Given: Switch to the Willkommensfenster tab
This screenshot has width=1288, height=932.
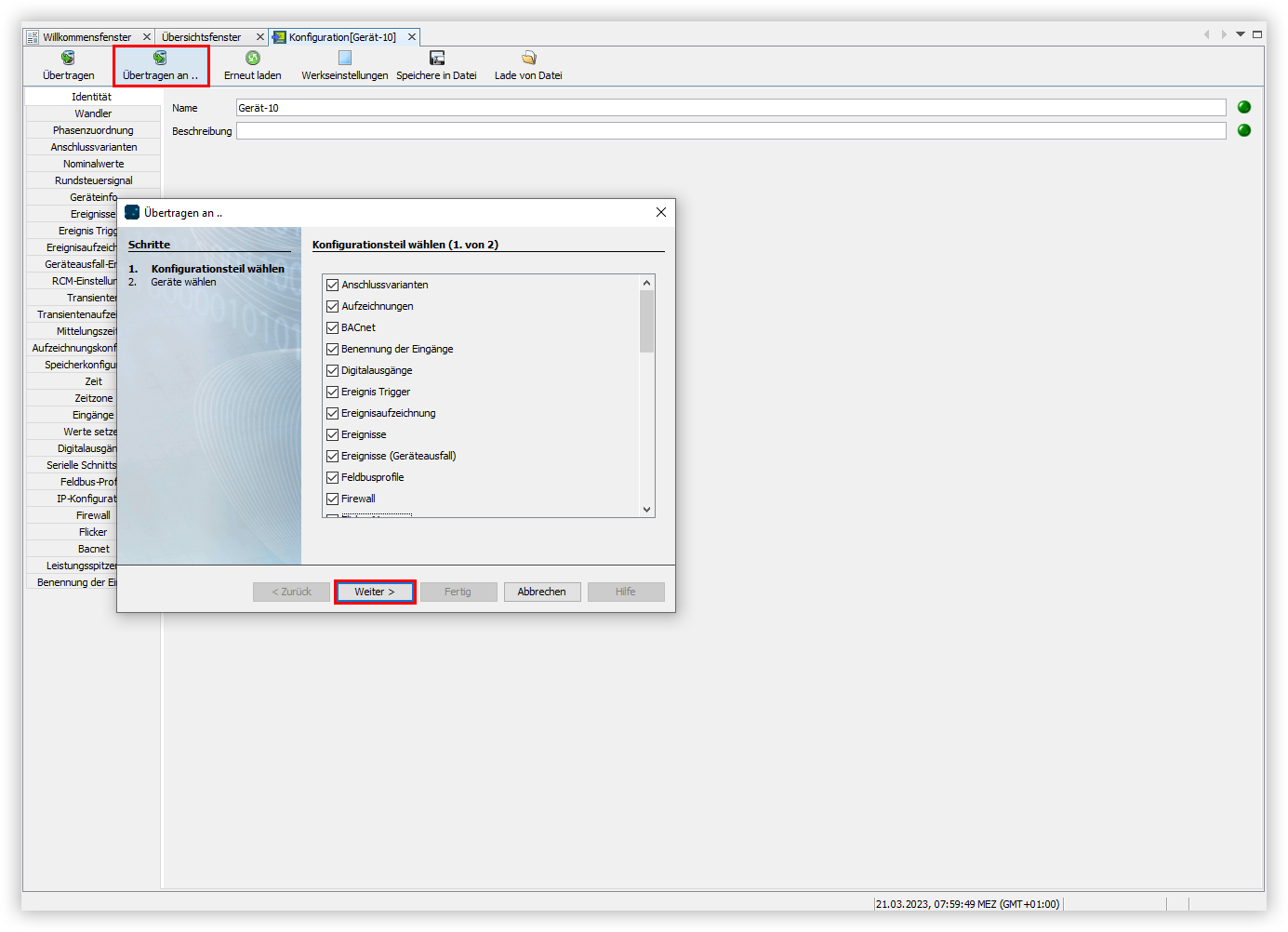Looking at the screenshot, I should pos(88,36).
